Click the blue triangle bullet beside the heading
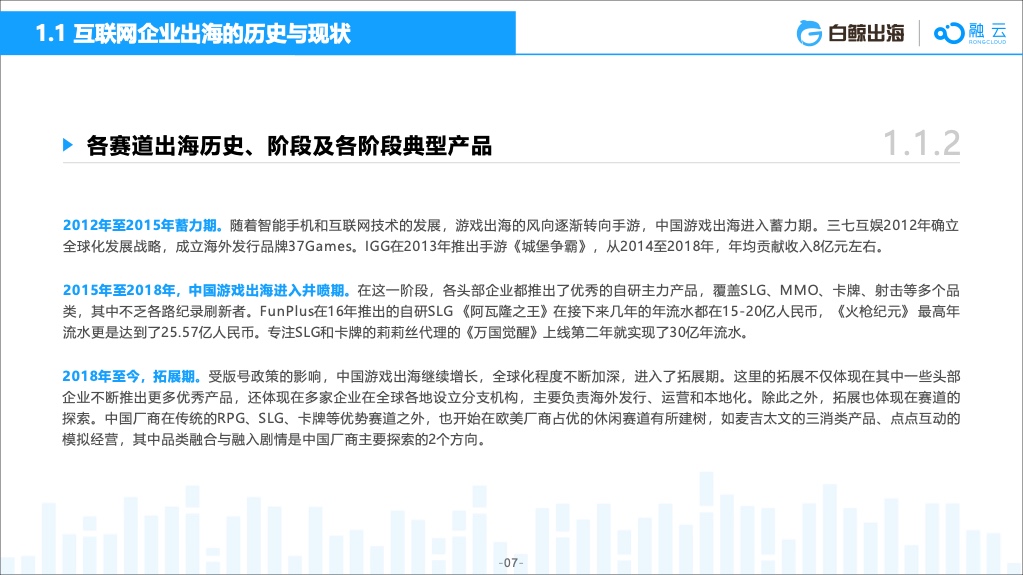This screenshot has width=1023, height=575. click(x=68, y=145)
